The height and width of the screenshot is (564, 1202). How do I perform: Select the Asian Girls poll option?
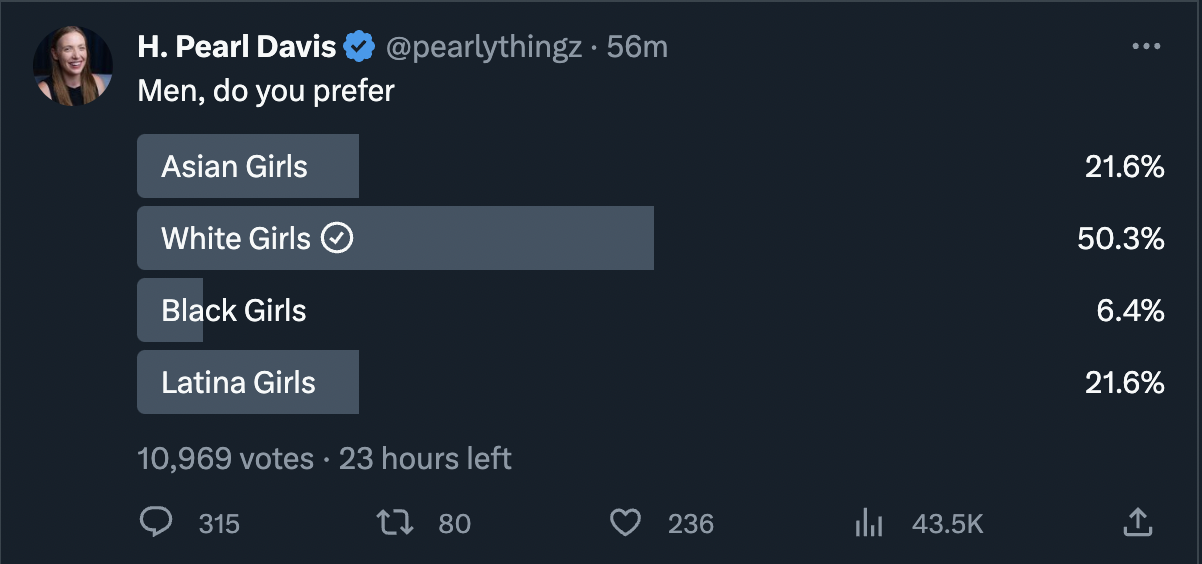(650, 166)
